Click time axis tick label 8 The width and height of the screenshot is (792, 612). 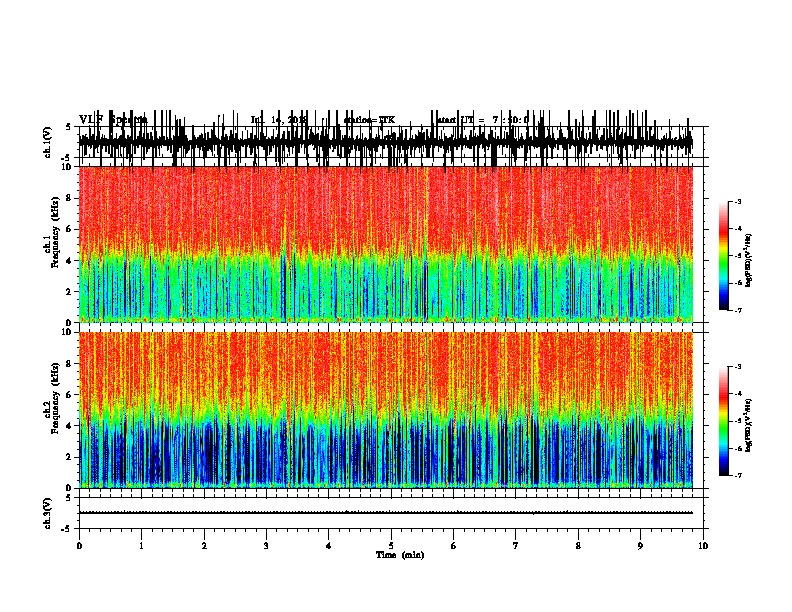click(x=578, y=546)
